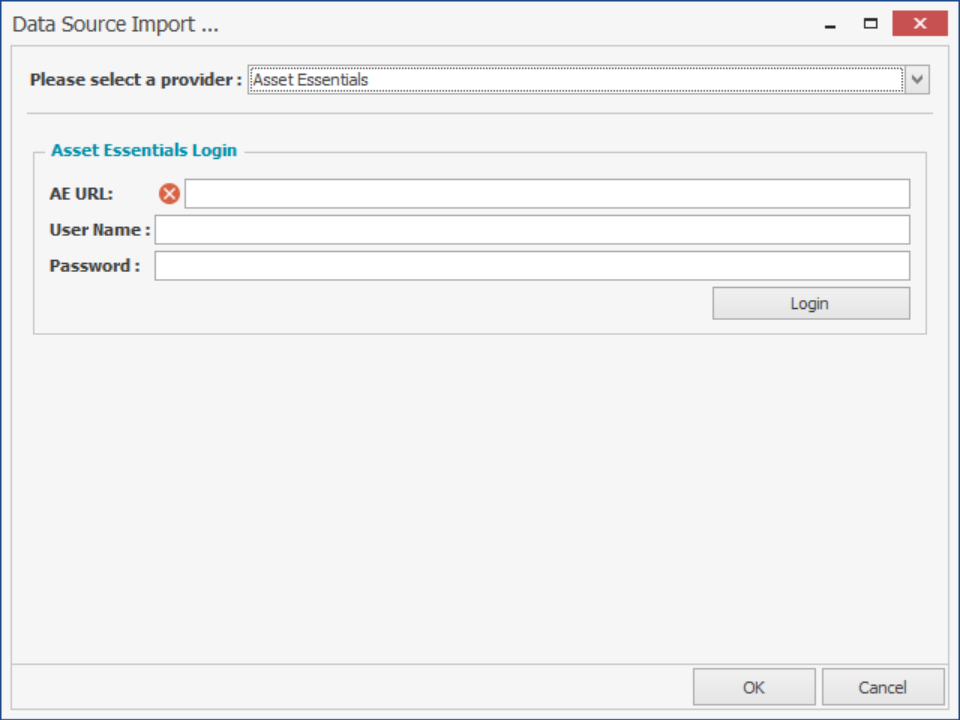Click the 'Please select a provider :' label

click(136, 80)
